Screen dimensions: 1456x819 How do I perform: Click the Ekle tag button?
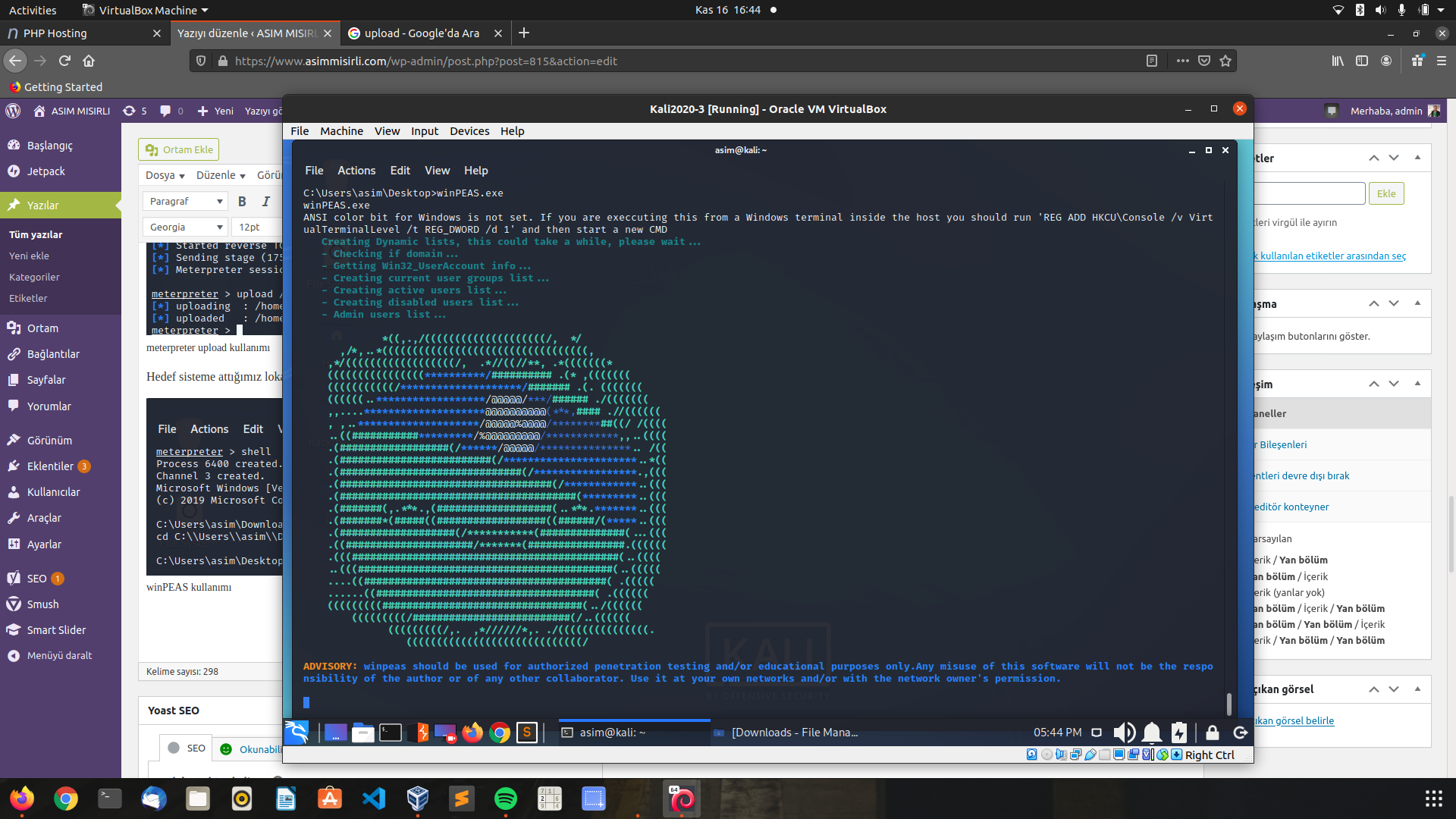point(1386,193)
